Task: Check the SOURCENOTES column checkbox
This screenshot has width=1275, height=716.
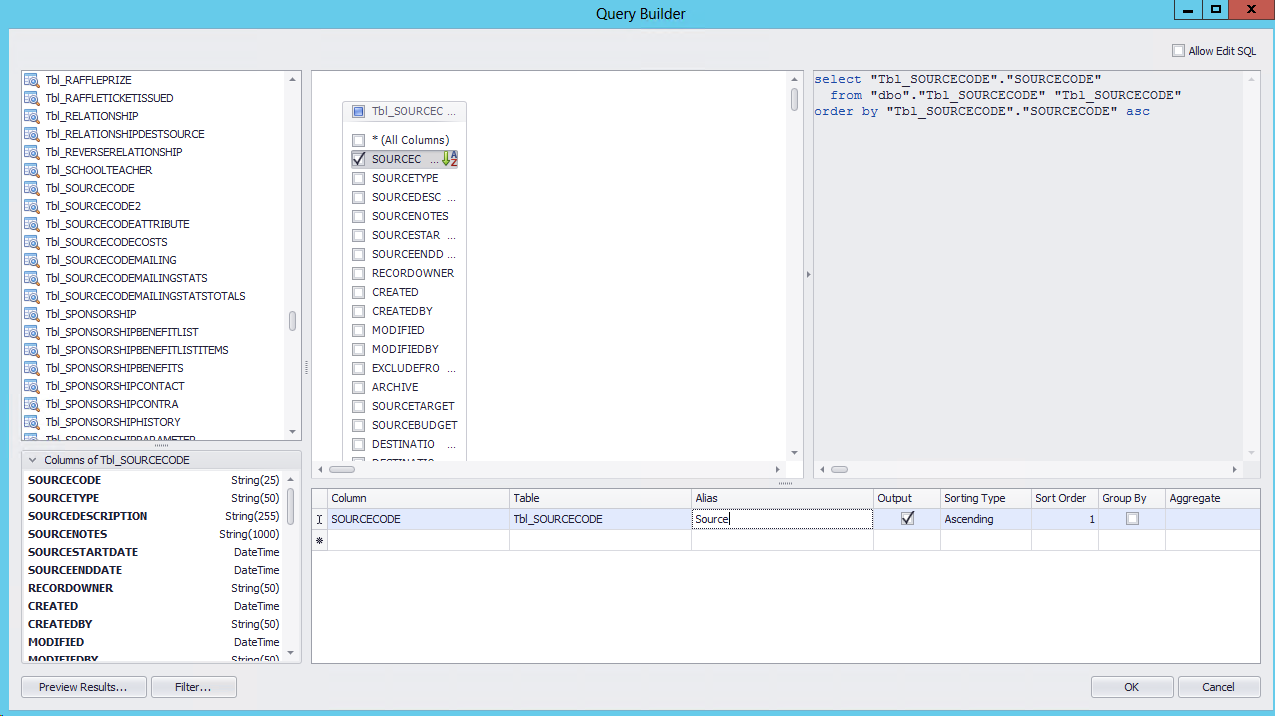Action: (358, 216)
